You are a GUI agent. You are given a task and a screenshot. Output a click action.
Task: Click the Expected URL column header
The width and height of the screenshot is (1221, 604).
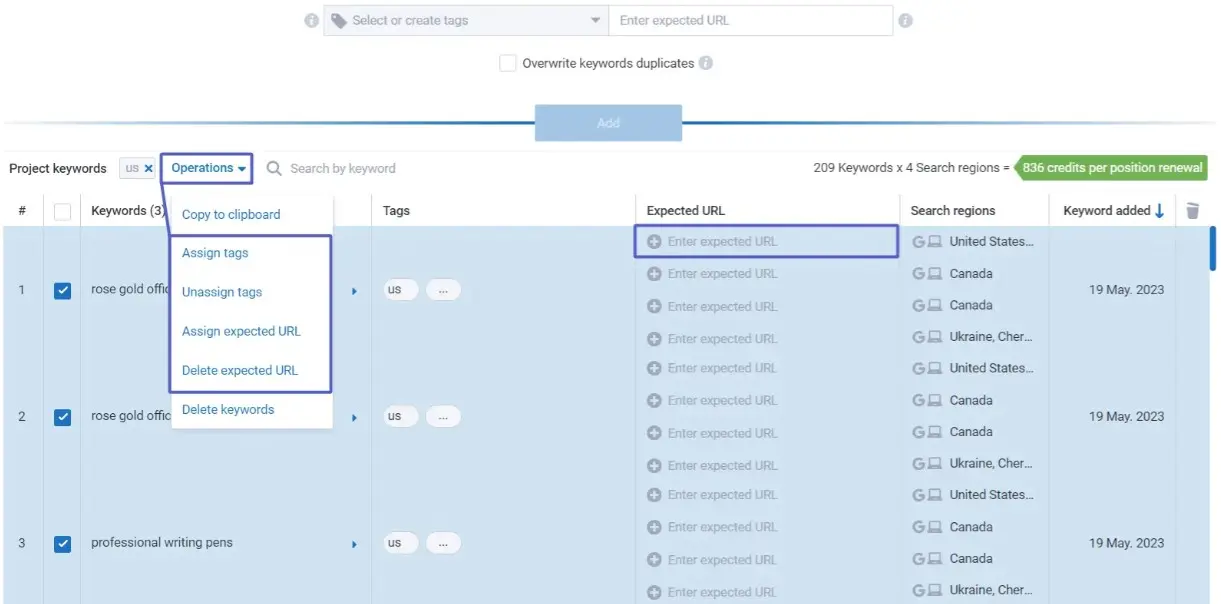pos(686,211)
